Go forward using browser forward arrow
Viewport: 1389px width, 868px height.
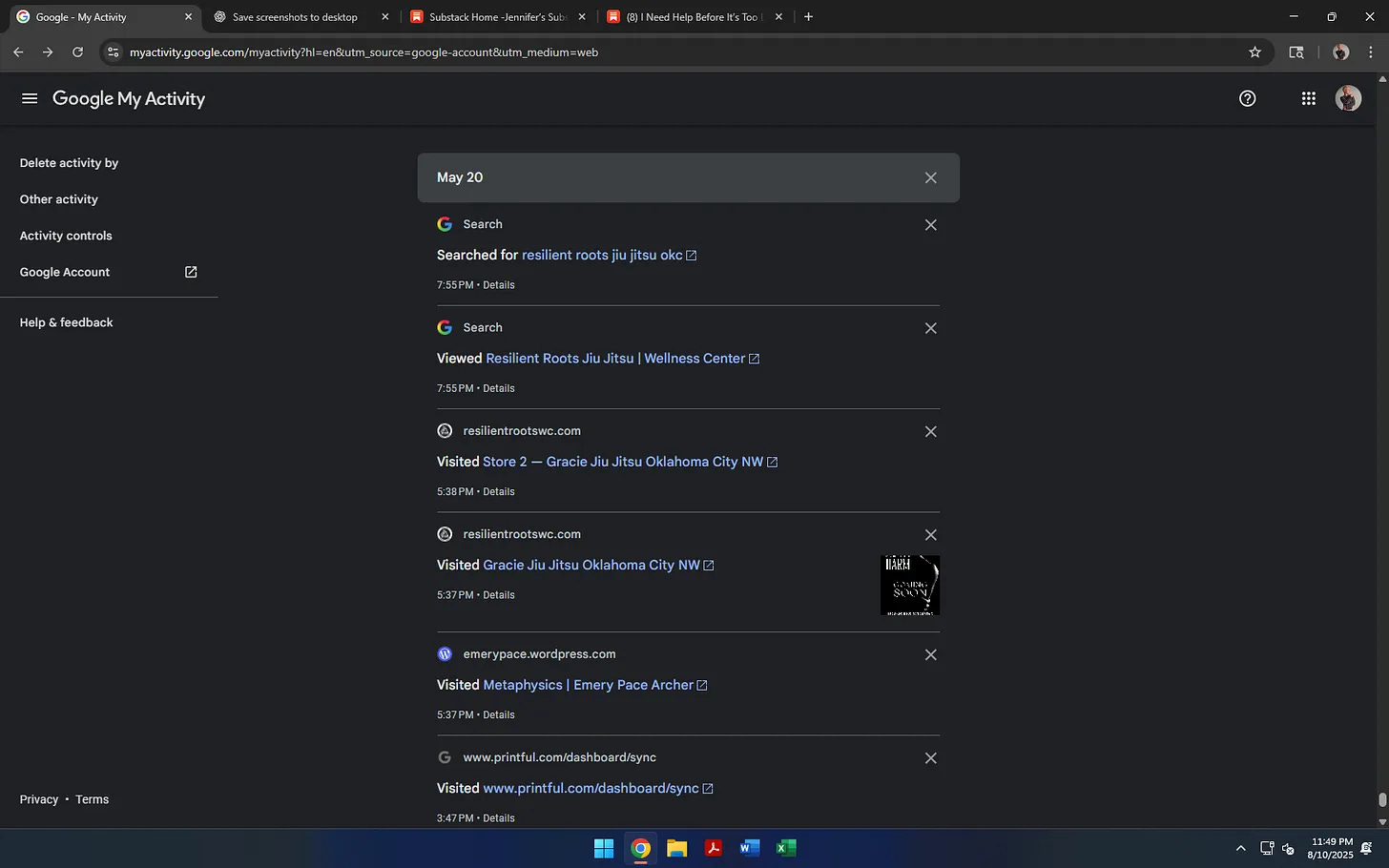pos(48,52)
